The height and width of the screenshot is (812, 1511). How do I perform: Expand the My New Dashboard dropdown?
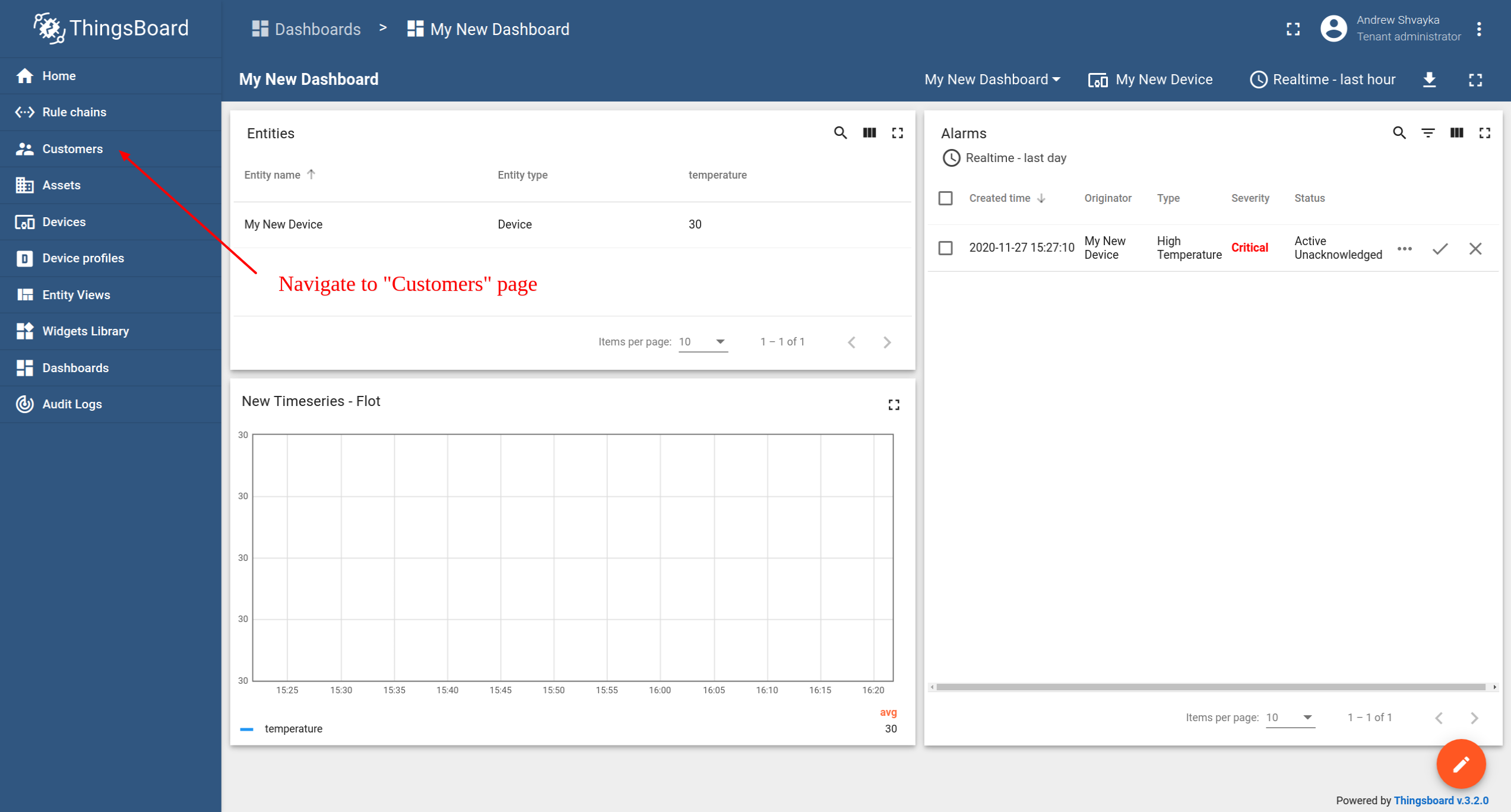click(x=992, y=79)
